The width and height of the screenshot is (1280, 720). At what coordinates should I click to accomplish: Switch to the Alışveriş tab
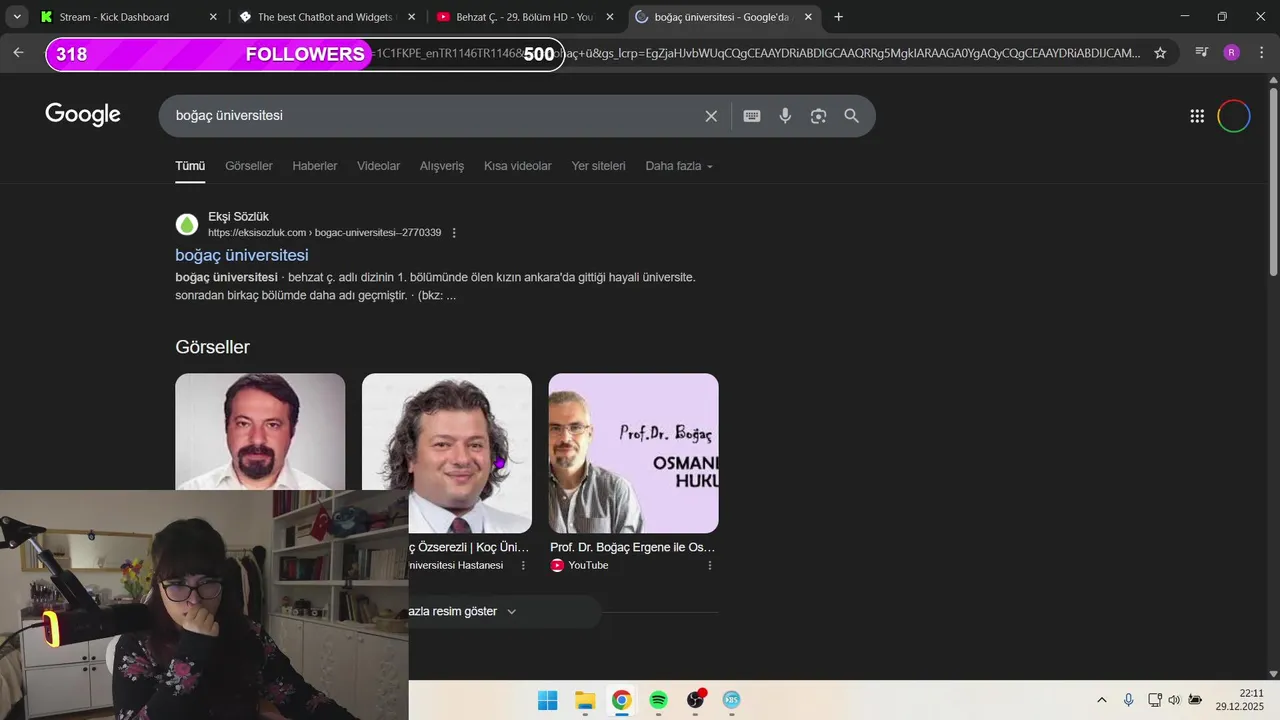coord(442,166)
